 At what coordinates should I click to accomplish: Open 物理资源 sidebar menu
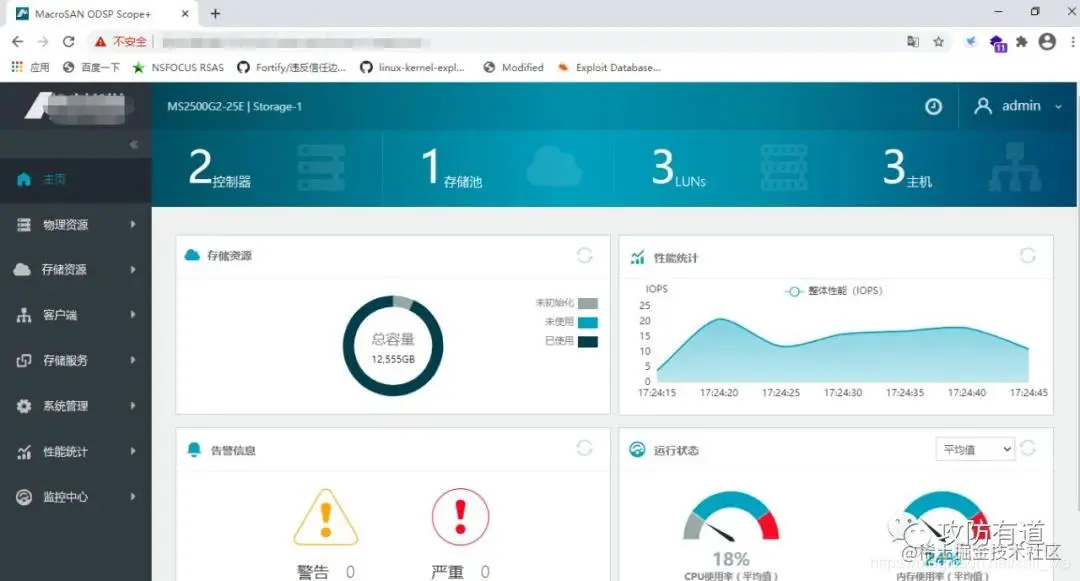click(76, 224)
